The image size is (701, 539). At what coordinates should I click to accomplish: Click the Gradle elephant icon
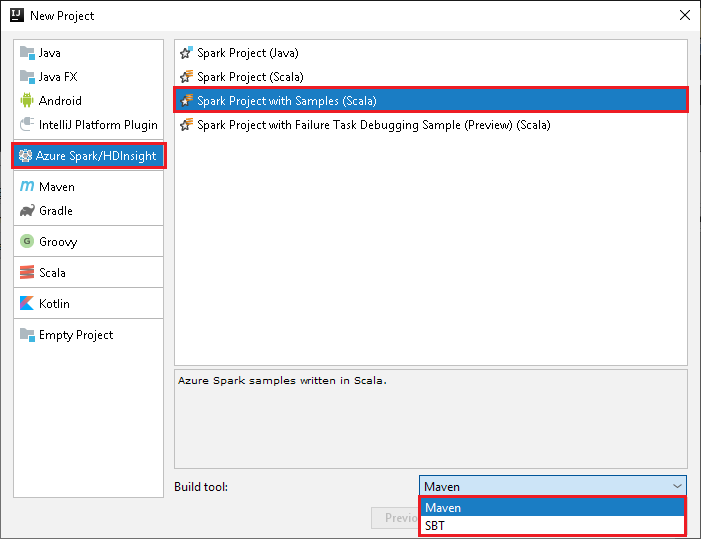coord(27,211)
